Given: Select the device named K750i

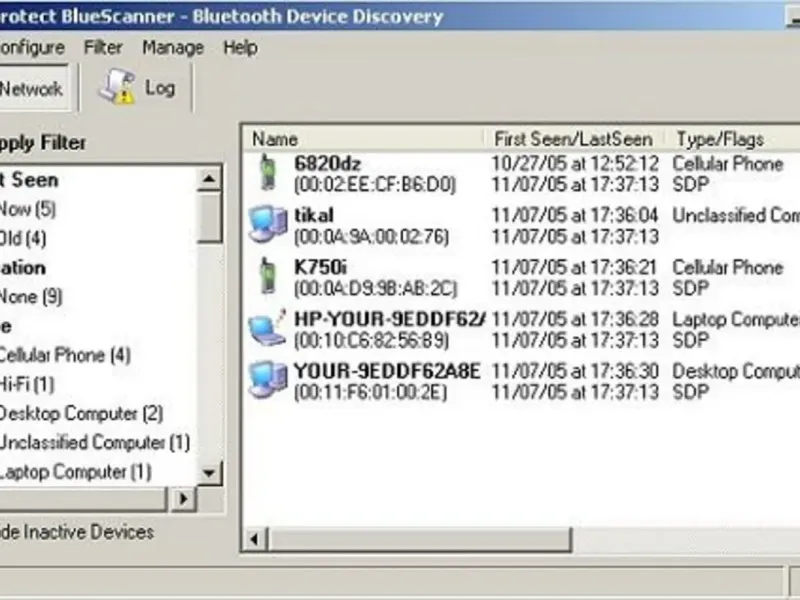Looking at the screenshot, I should click(x=320, y=267).
